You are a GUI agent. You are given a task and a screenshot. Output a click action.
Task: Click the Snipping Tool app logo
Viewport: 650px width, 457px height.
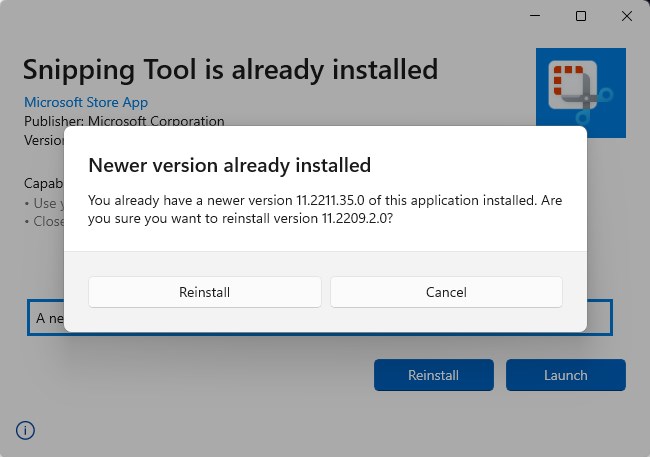[x=580, y=93]
